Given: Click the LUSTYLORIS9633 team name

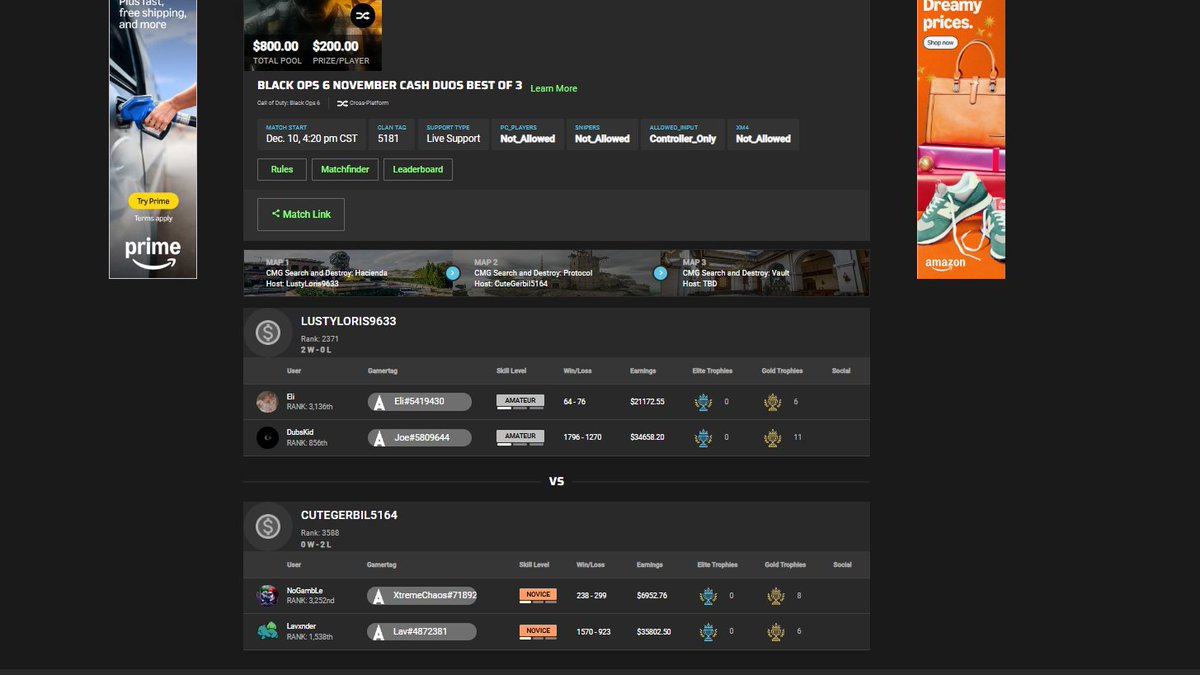Looking at the screenshot, I should tap(349, 321).
